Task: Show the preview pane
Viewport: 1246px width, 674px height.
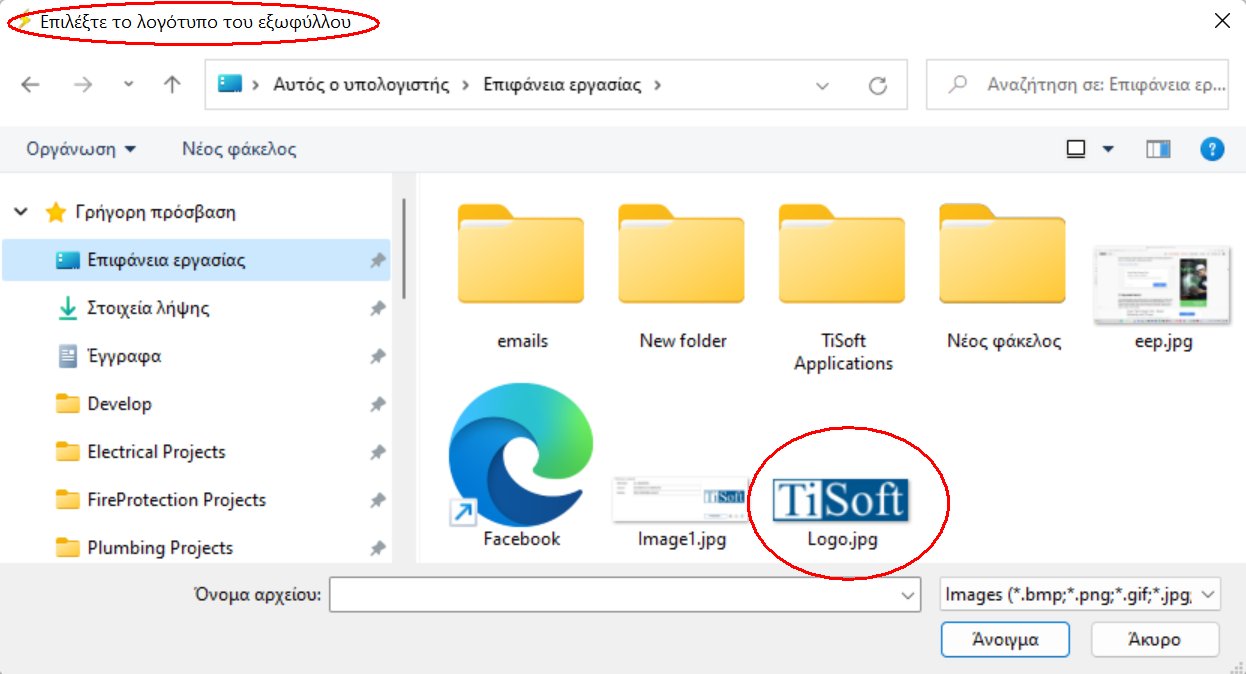Action: (x=1158, y=148)
